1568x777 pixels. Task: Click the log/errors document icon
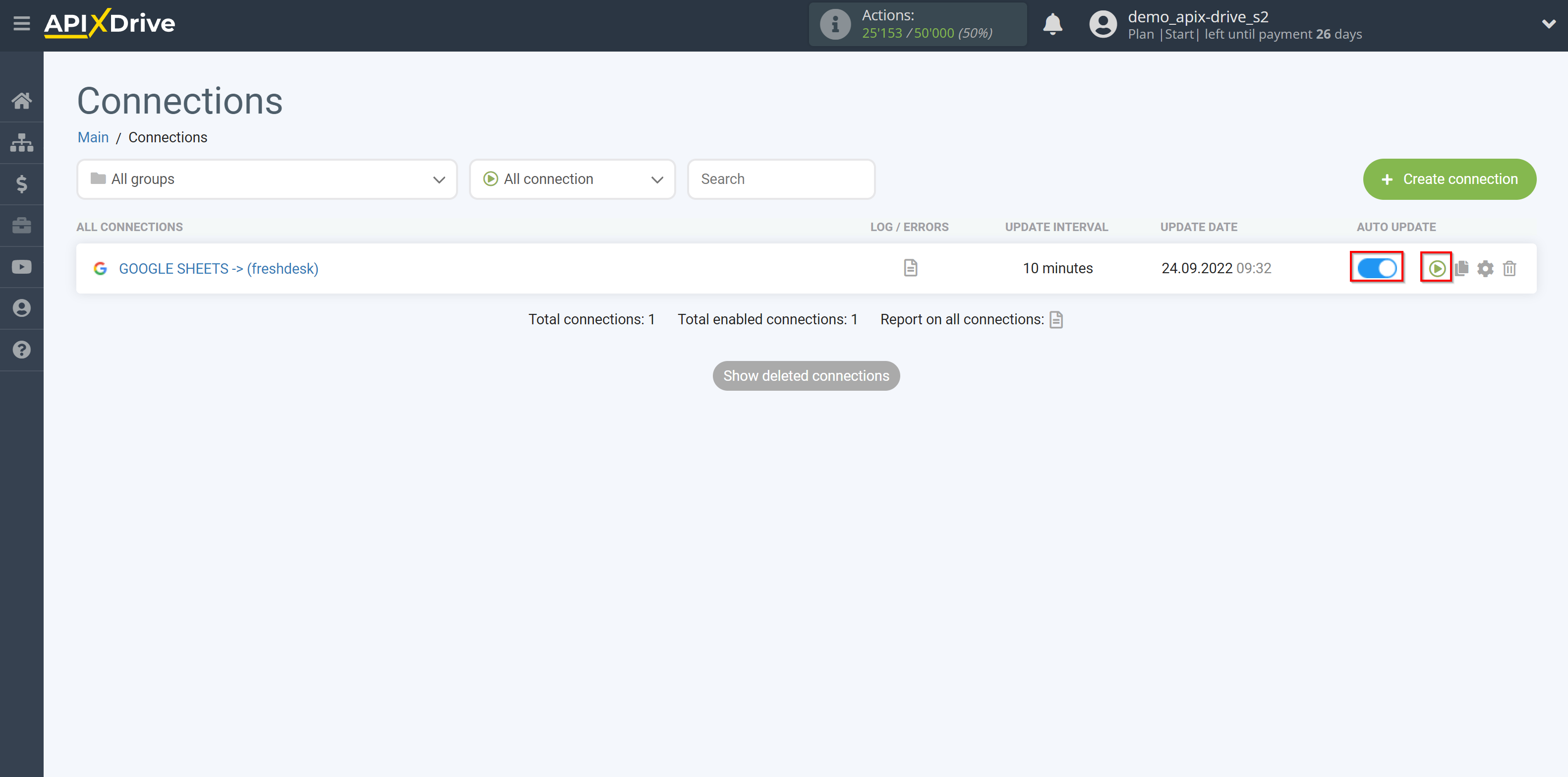(x=910, y=268)
